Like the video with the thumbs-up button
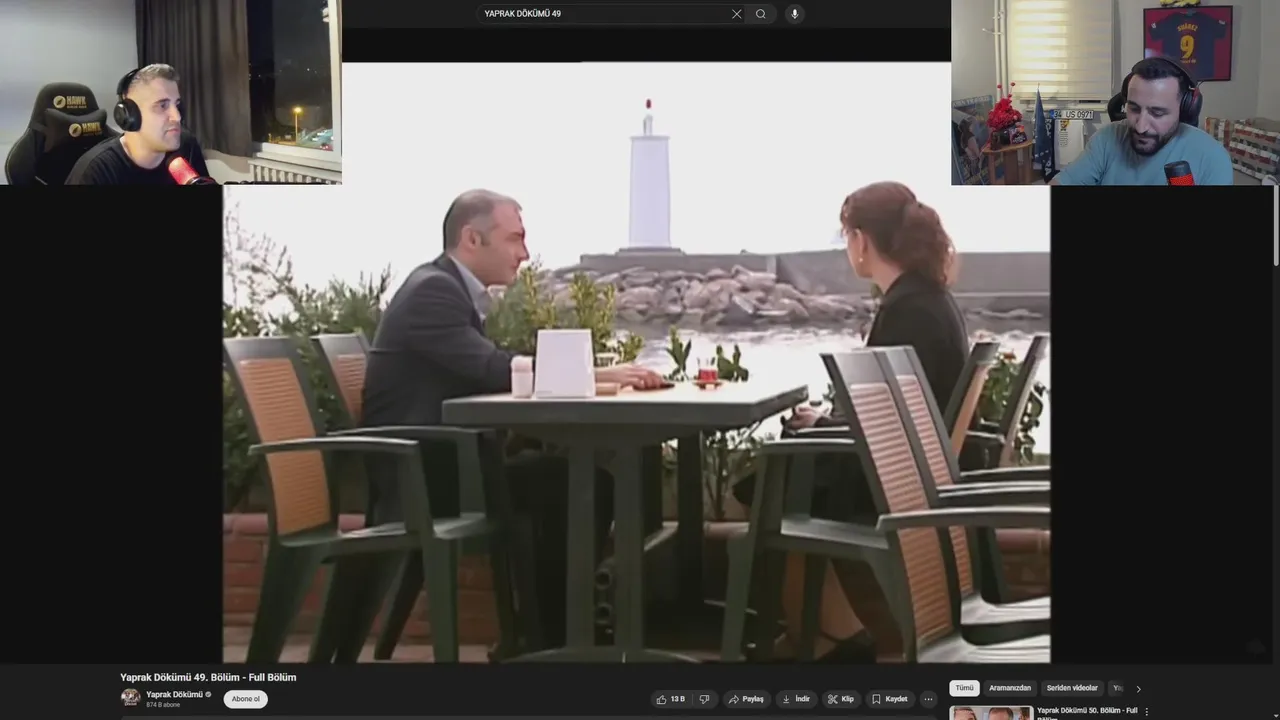Viewport: 1280px width, 720px height. pos(671,699)
